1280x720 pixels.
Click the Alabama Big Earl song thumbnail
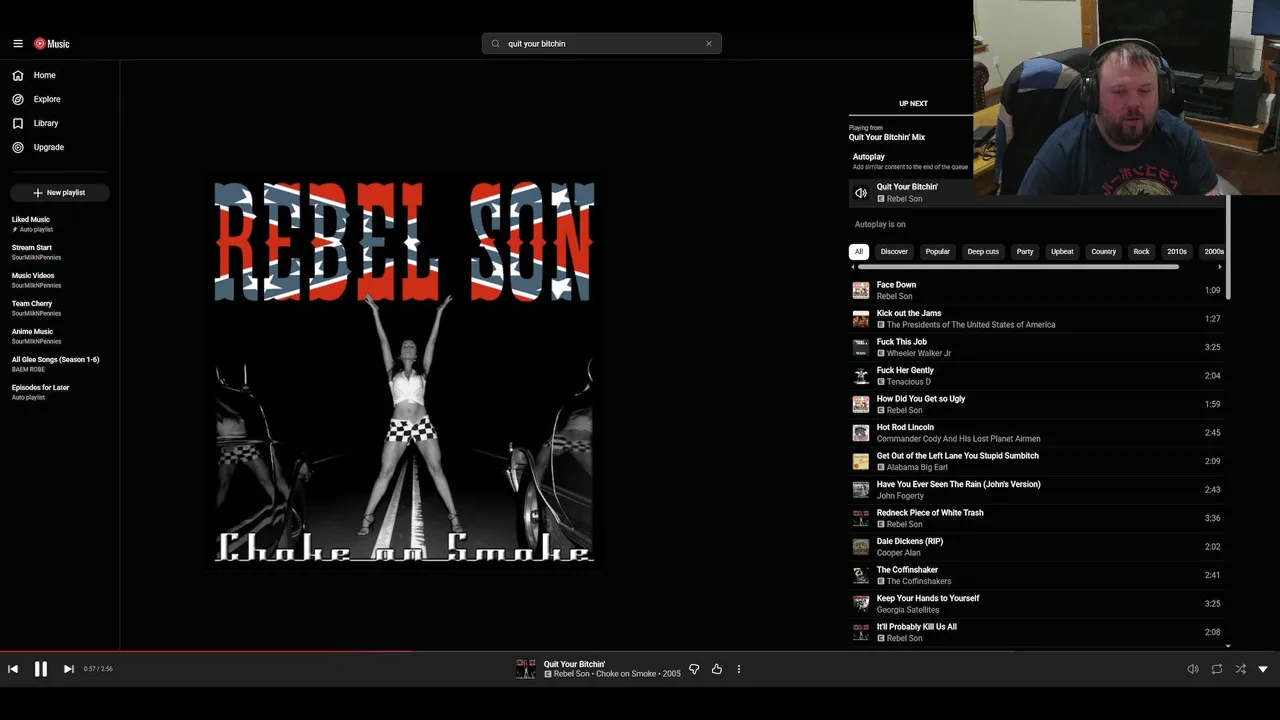[861, 461]
